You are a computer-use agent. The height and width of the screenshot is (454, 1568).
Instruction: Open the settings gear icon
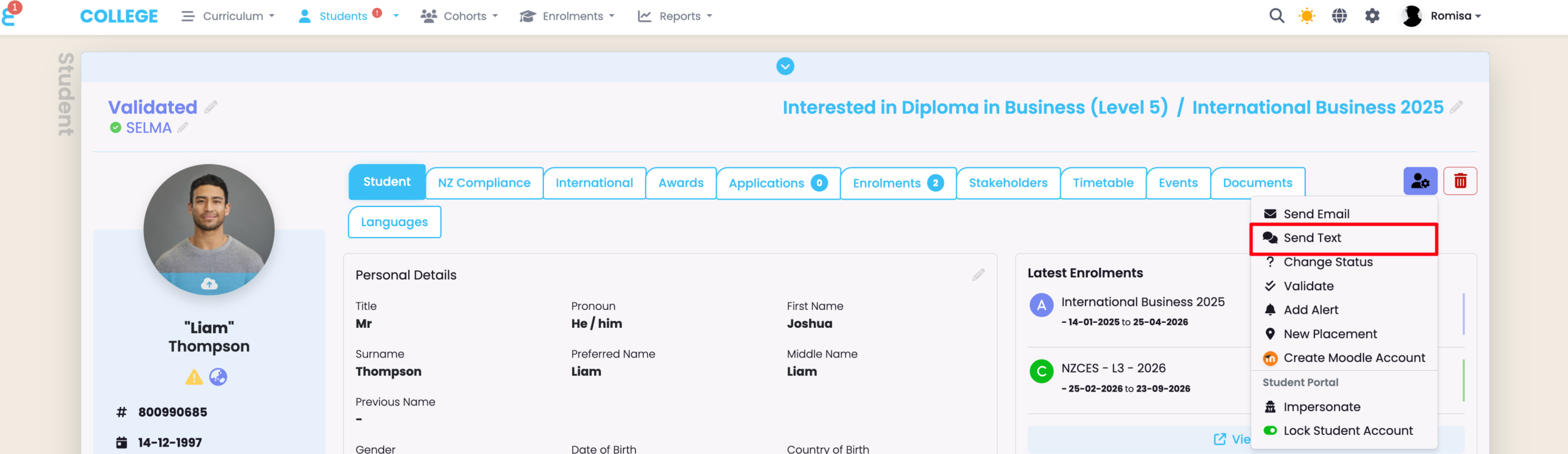1372,16
